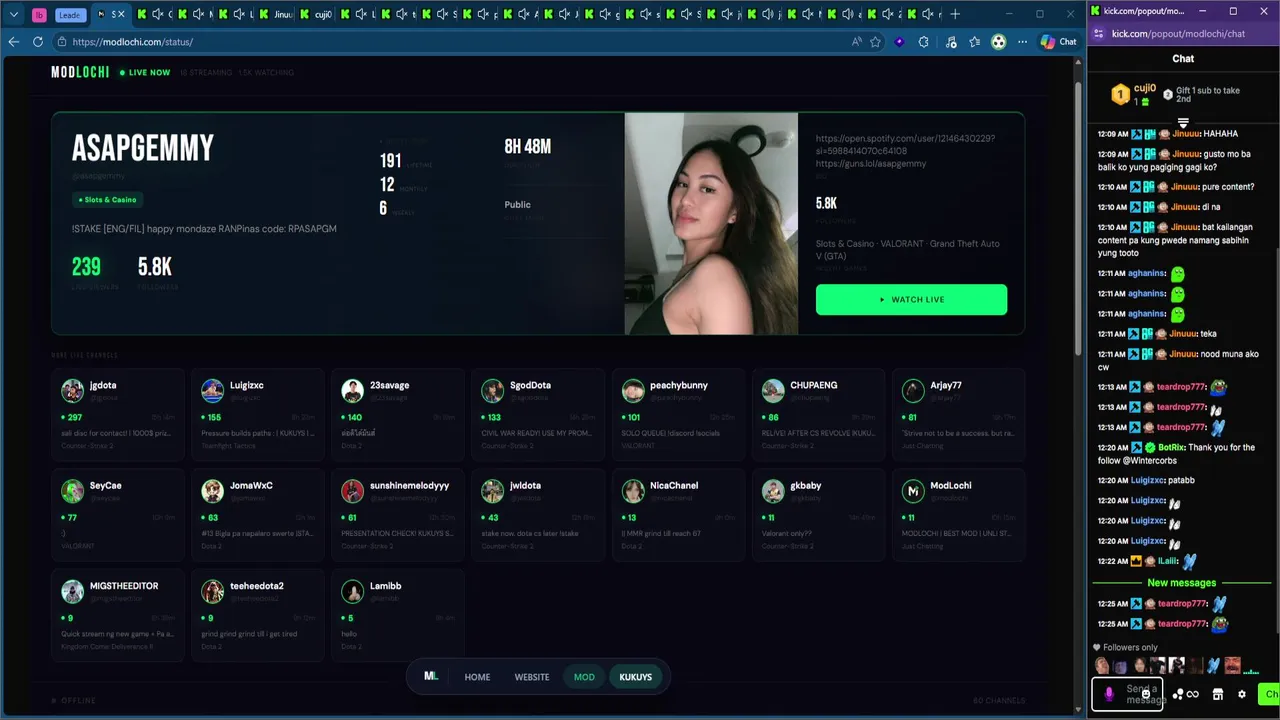Click the NicaChanel channel avatar
The width and height of the screenshot is (1280, 720).
(632, 490)
